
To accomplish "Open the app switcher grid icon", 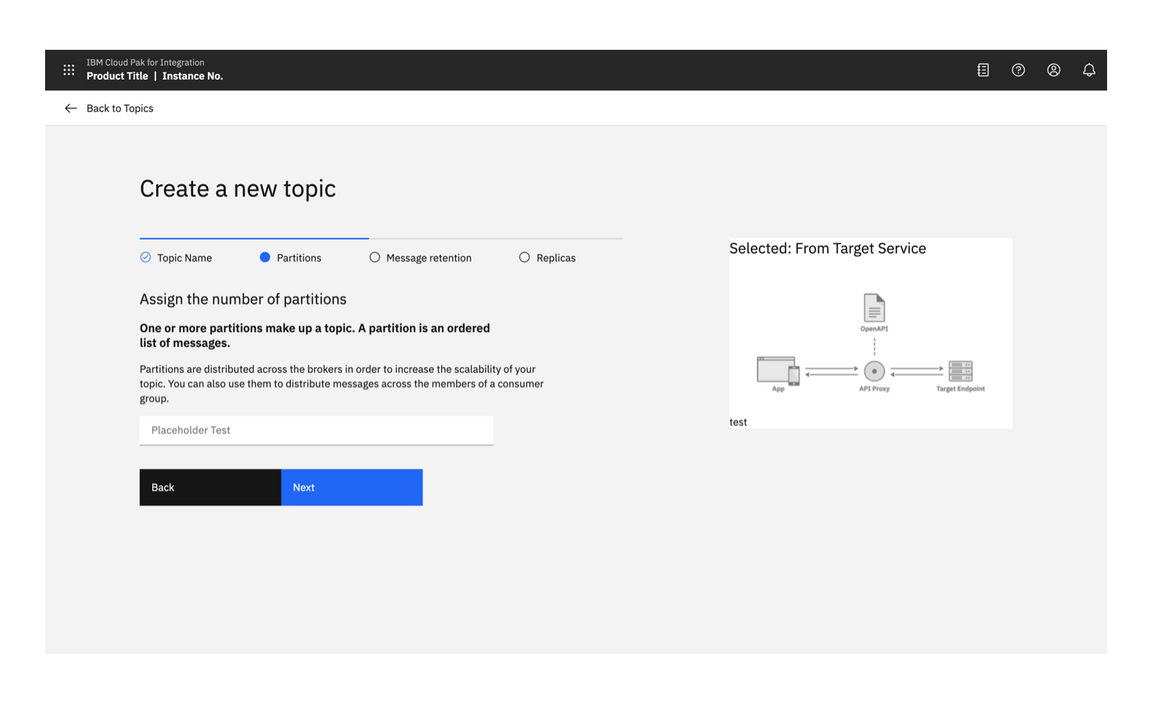I will click(69, 70).
